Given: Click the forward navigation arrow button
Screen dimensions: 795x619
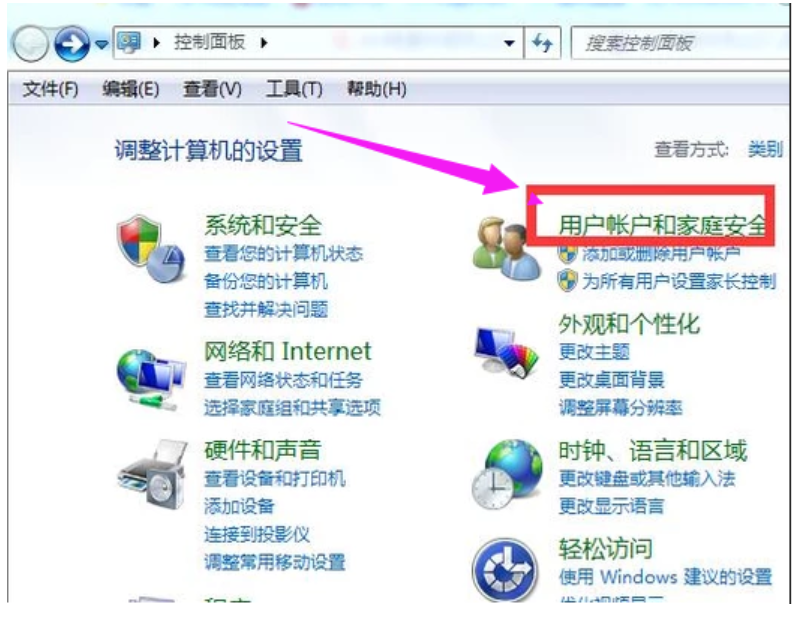Looking at the screenshot, I should pos(71,44).
